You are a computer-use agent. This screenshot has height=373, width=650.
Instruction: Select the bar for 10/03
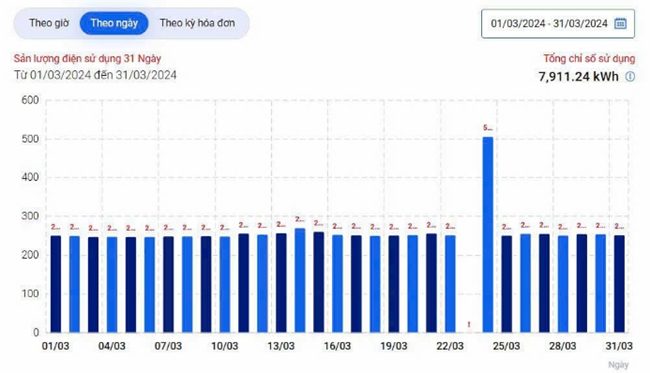pos(225,284)
